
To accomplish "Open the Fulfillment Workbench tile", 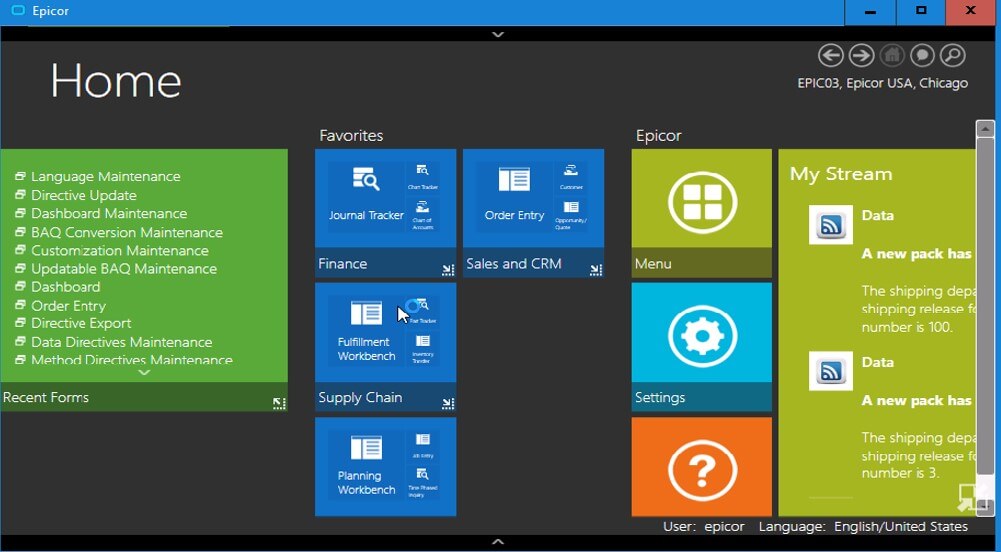I will (366, 331).
